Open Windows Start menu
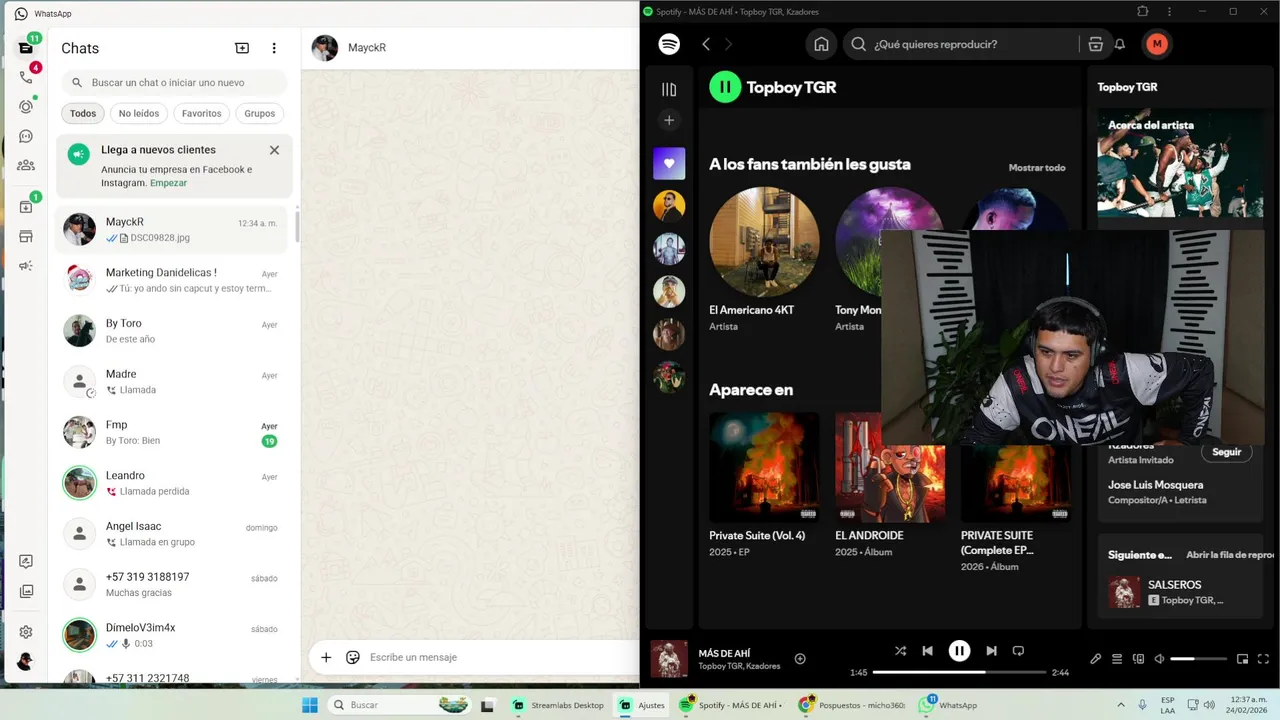Image resolution: width=1280 pixels, height=720 pixels. pyautogui.click(x=310, y=705)
